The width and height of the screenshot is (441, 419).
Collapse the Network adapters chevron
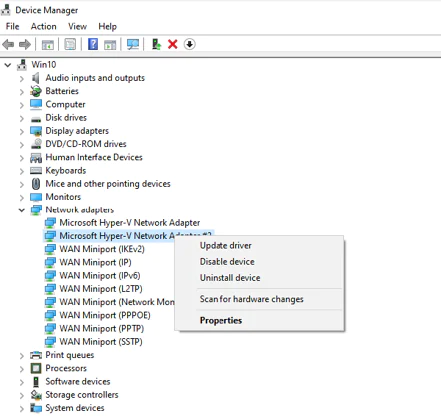(x=22, y=210)
